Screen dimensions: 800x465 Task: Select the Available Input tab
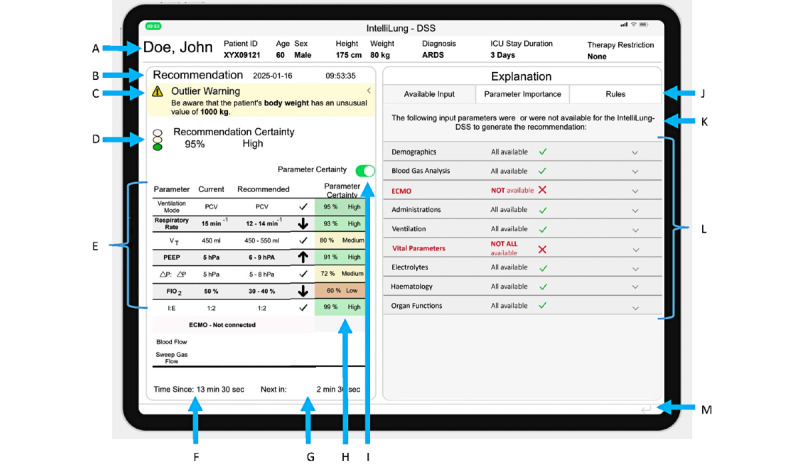click(x=429, y=94)
